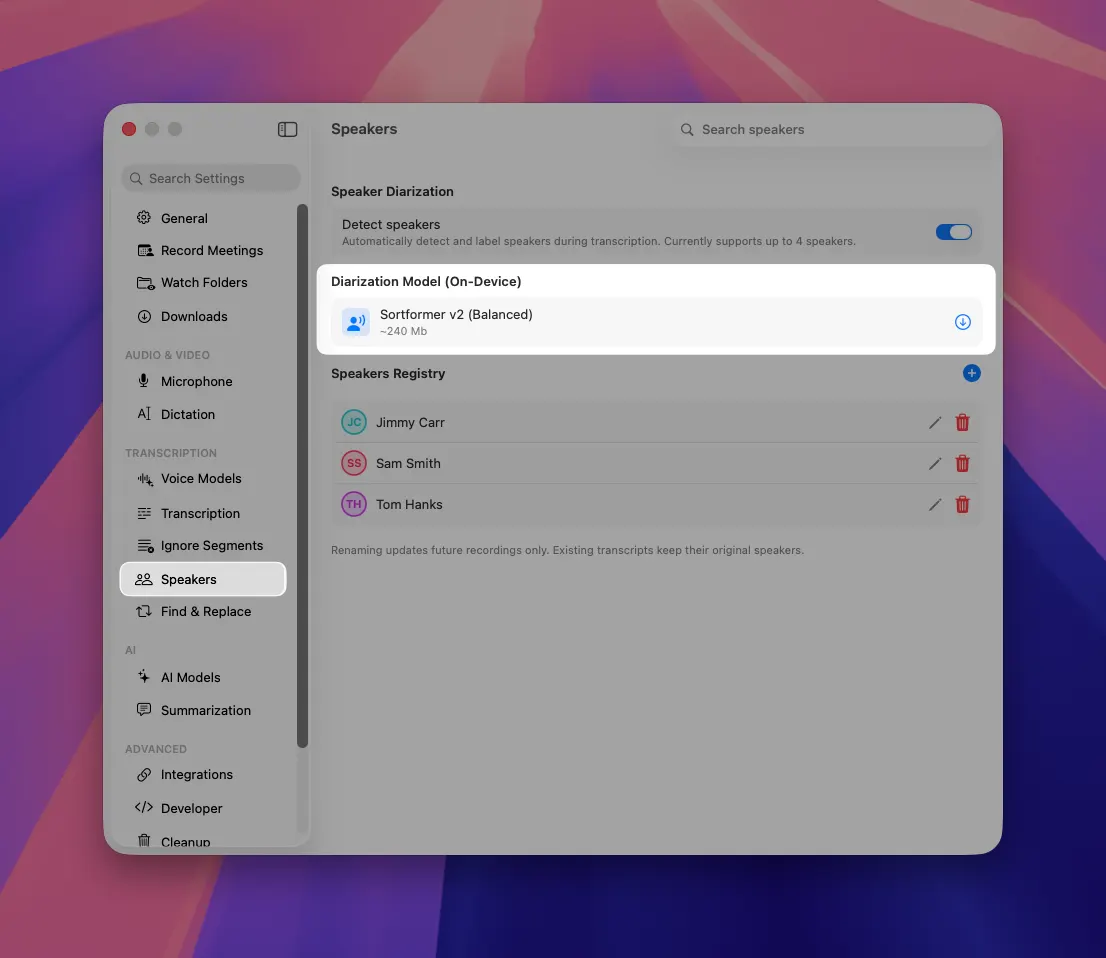Disable the Detect speakers switch
1106x958 pixels.
pyautogui.click(x=954, y=232)
